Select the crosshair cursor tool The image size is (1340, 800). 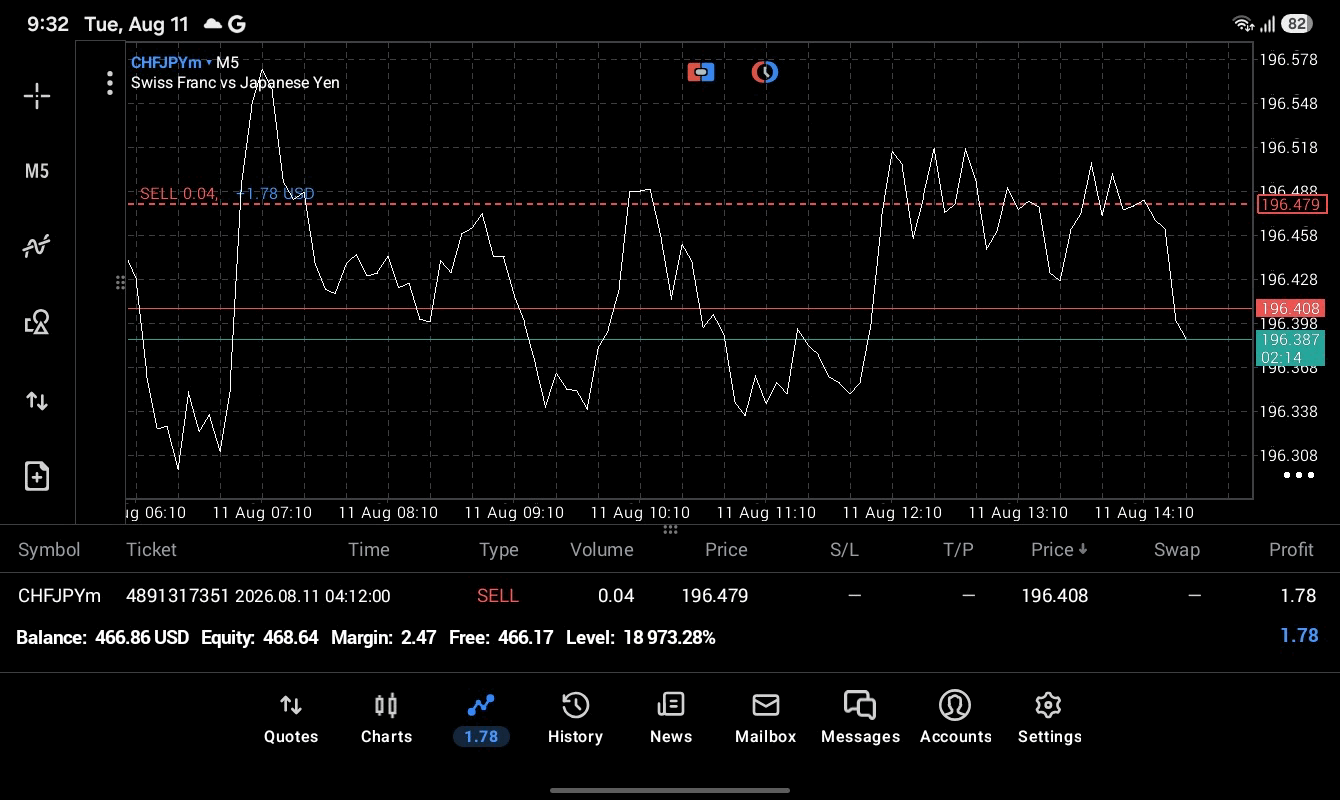37,96
